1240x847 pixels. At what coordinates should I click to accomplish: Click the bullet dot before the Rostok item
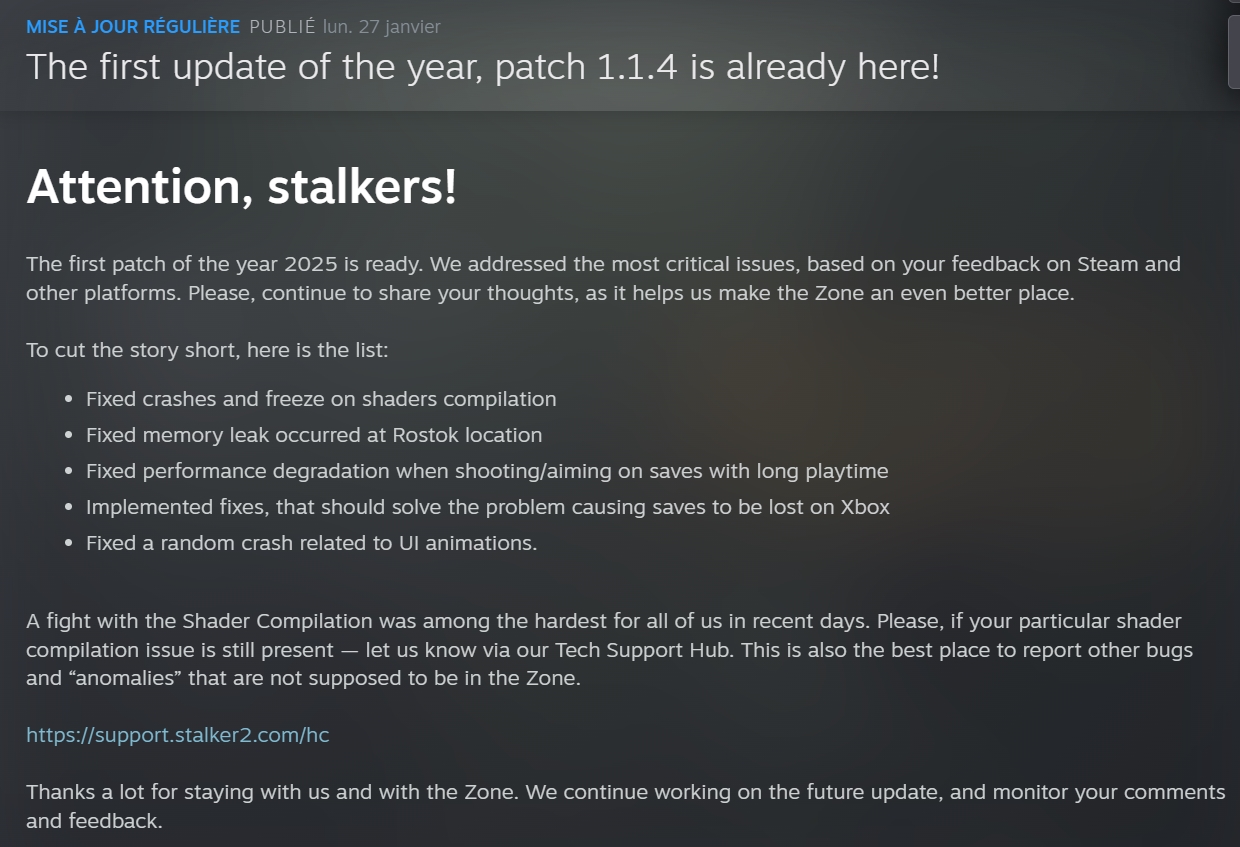tap(68, 436)
